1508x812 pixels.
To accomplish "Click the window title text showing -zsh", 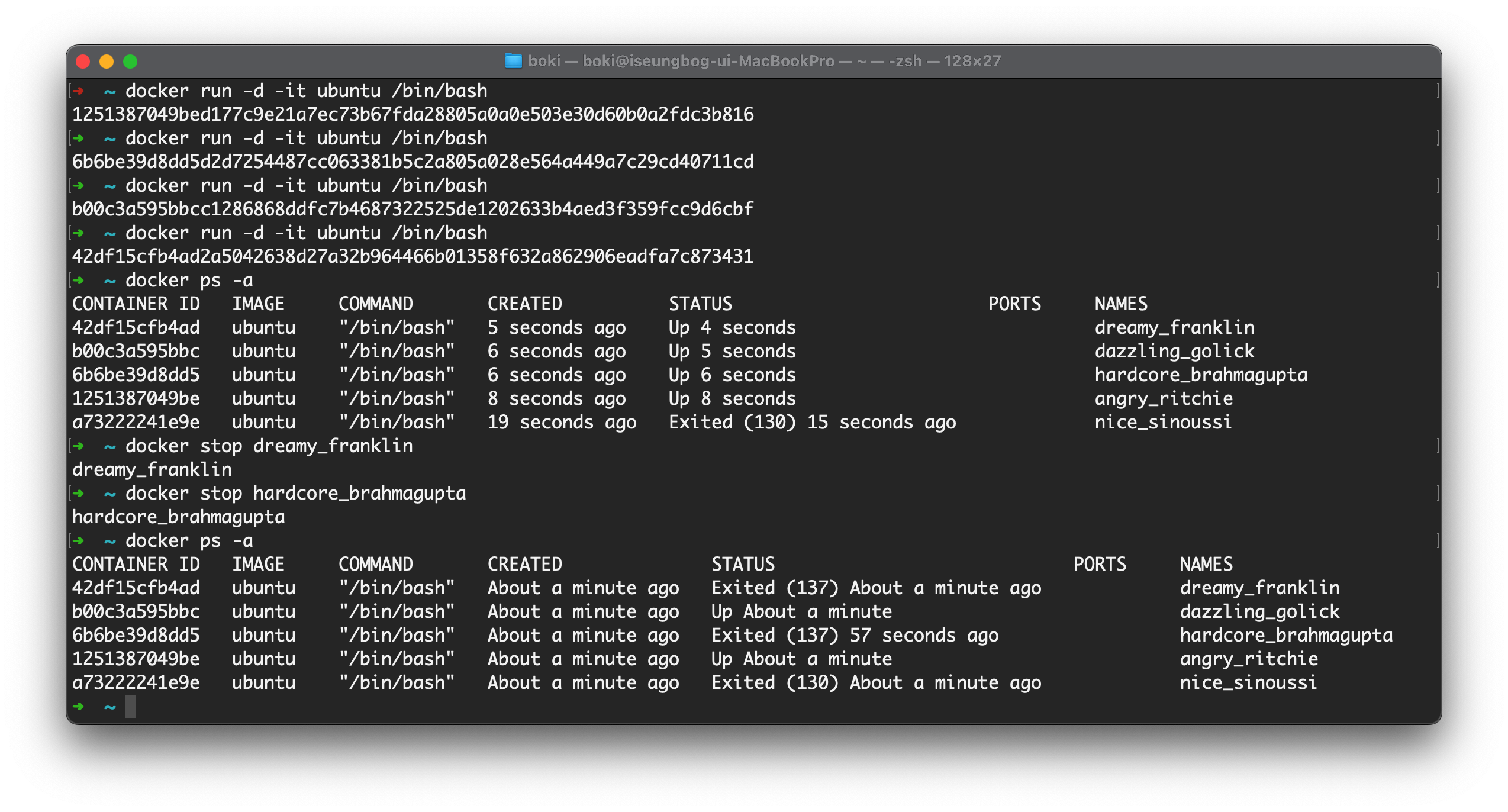I will point(904,61).
